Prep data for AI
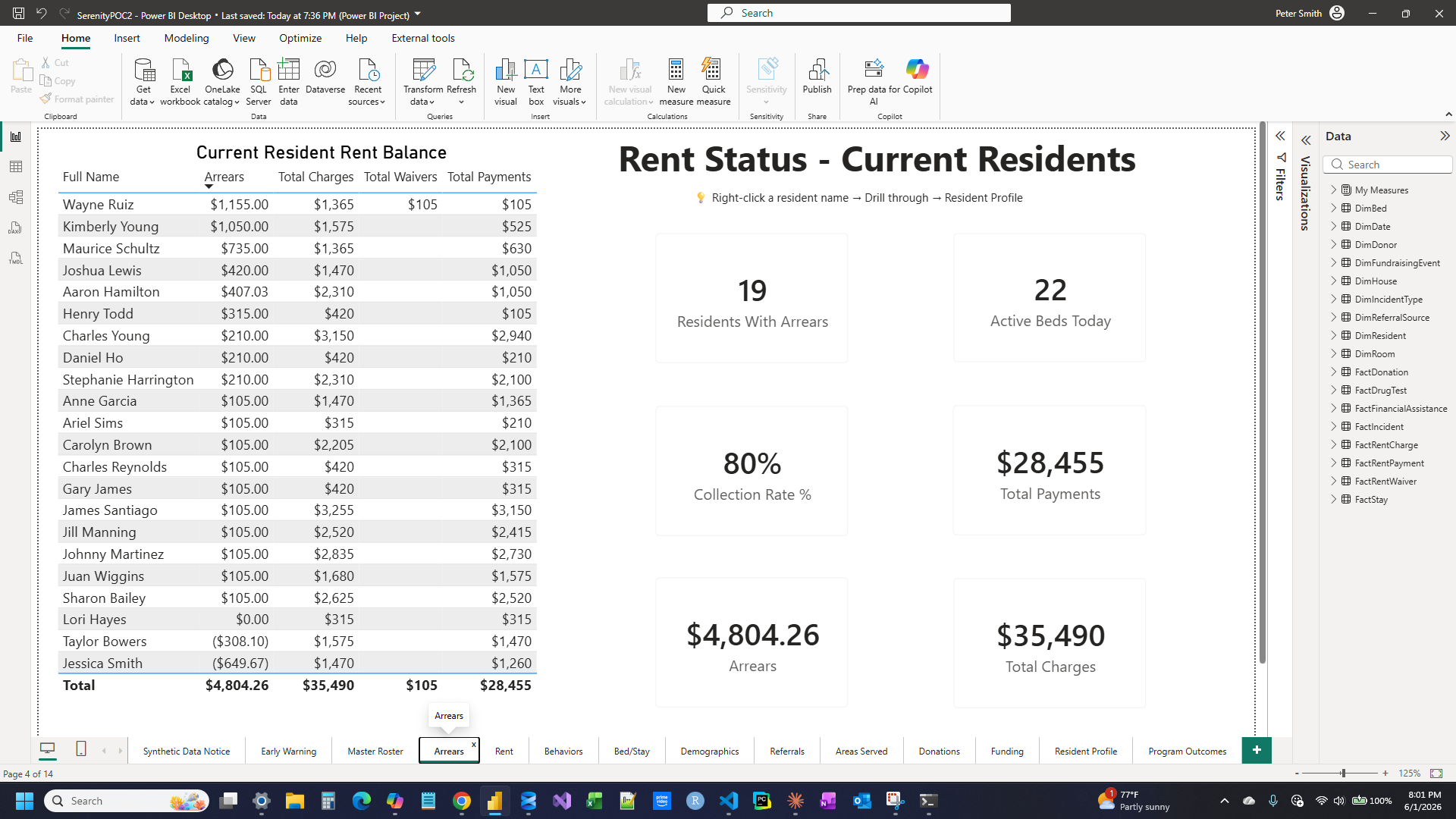 (x=874, y=82)
